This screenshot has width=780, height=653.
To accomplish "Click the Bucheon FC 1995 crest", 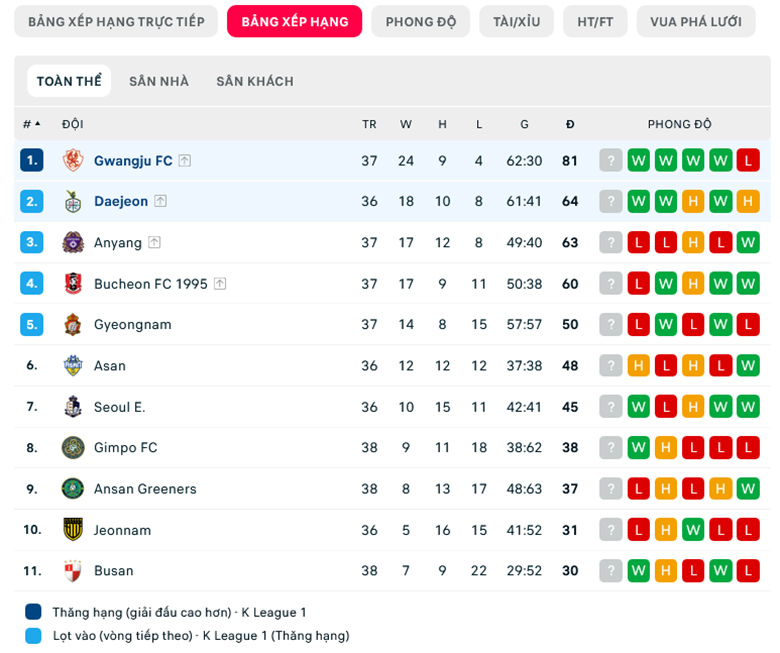I will click(73, 283).
